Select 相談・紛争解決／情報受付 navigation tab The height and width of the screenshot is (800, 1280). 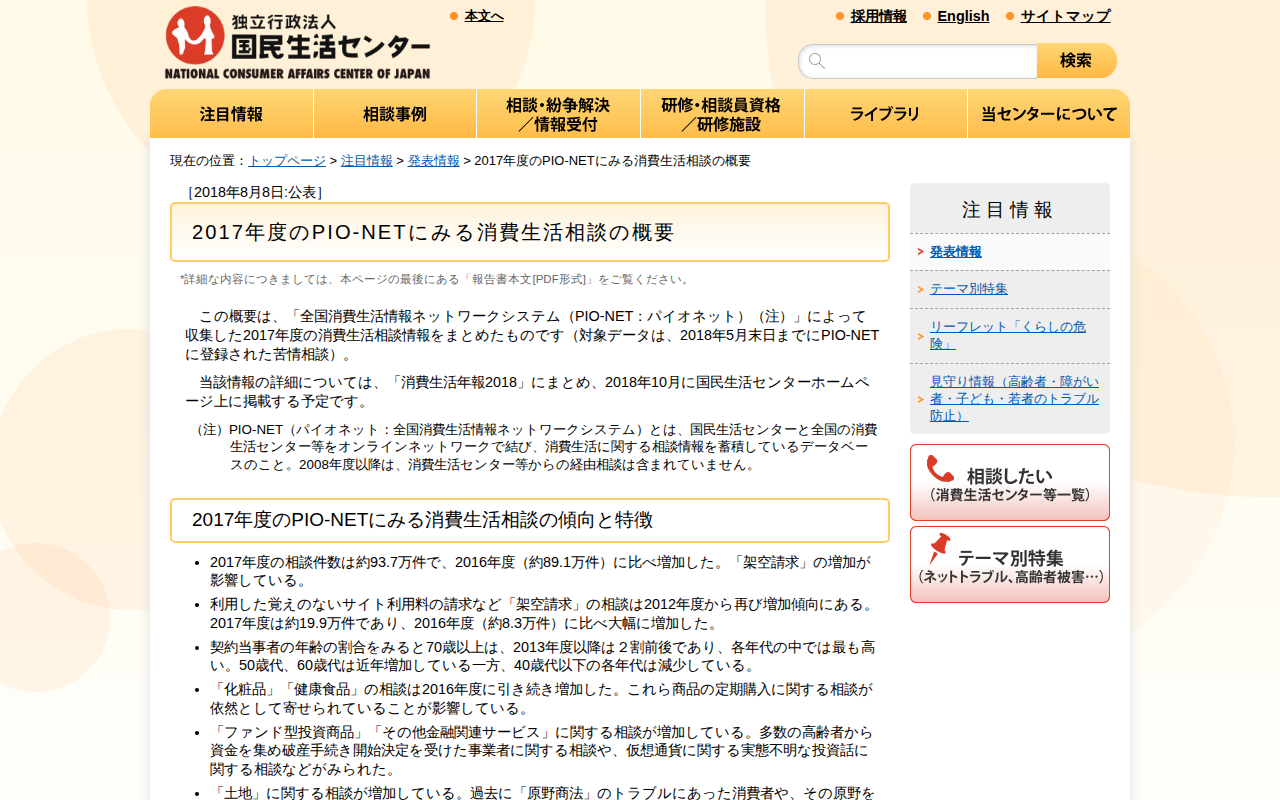click(558, 114)
